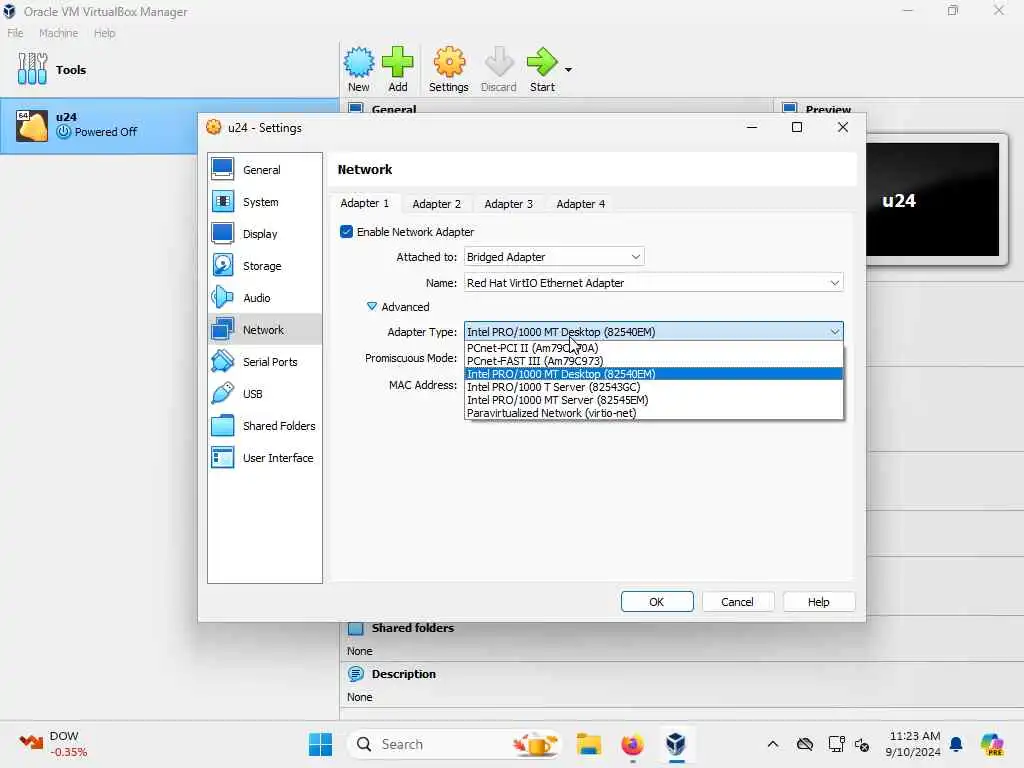Click OK to save settings
Viewport: 1024px width, 768px height.
tap(656, 601)
